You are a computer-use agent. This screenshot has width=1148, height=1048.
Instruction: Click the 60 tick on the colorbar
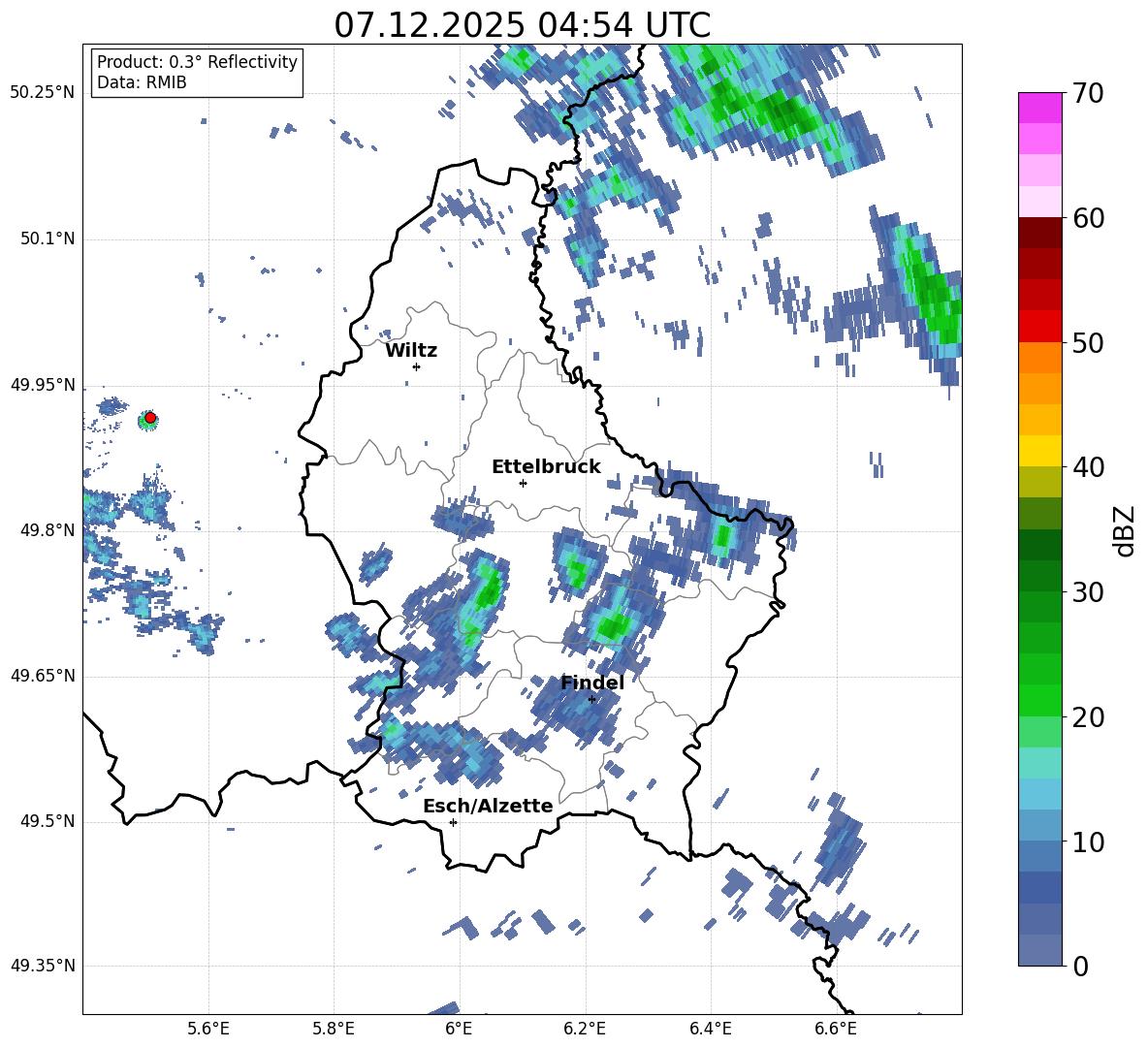point(1088,218)
